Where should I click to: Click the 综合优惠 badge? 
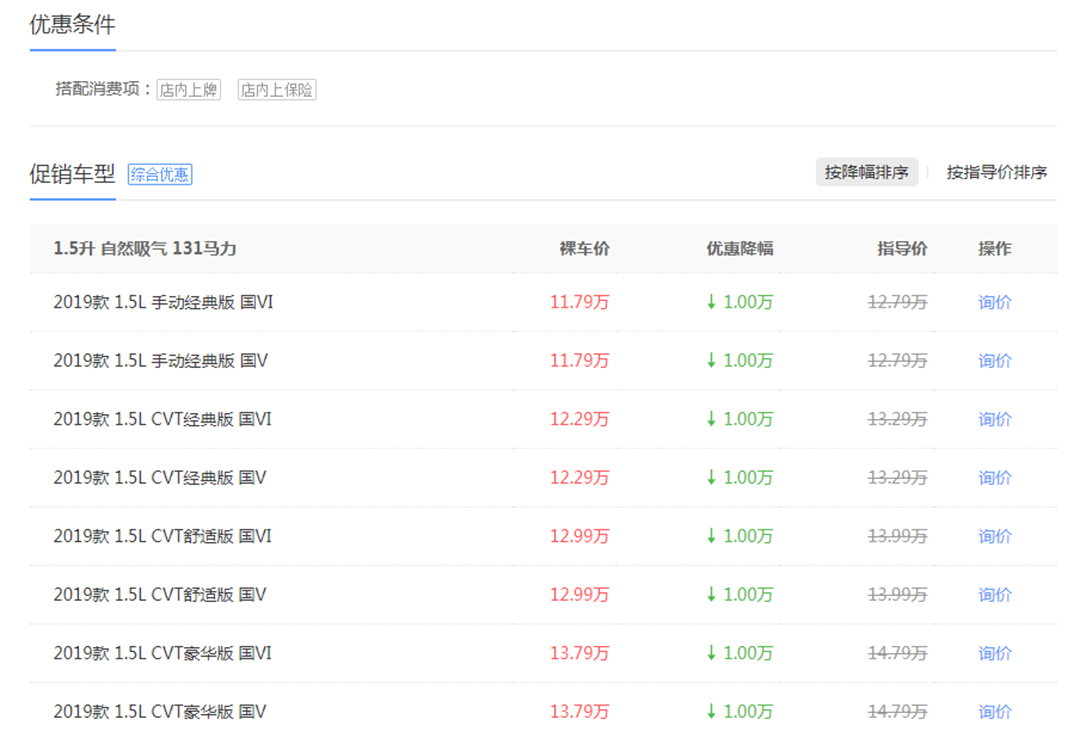point(160,175)
